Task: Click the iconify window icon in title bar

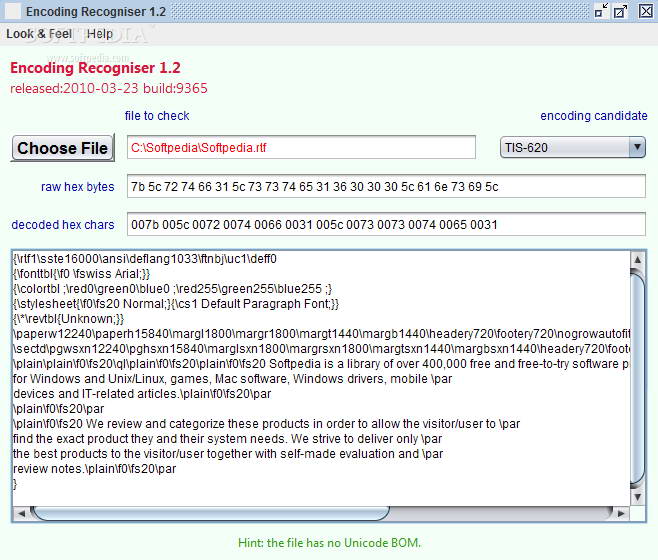Action: coord(601,11)
